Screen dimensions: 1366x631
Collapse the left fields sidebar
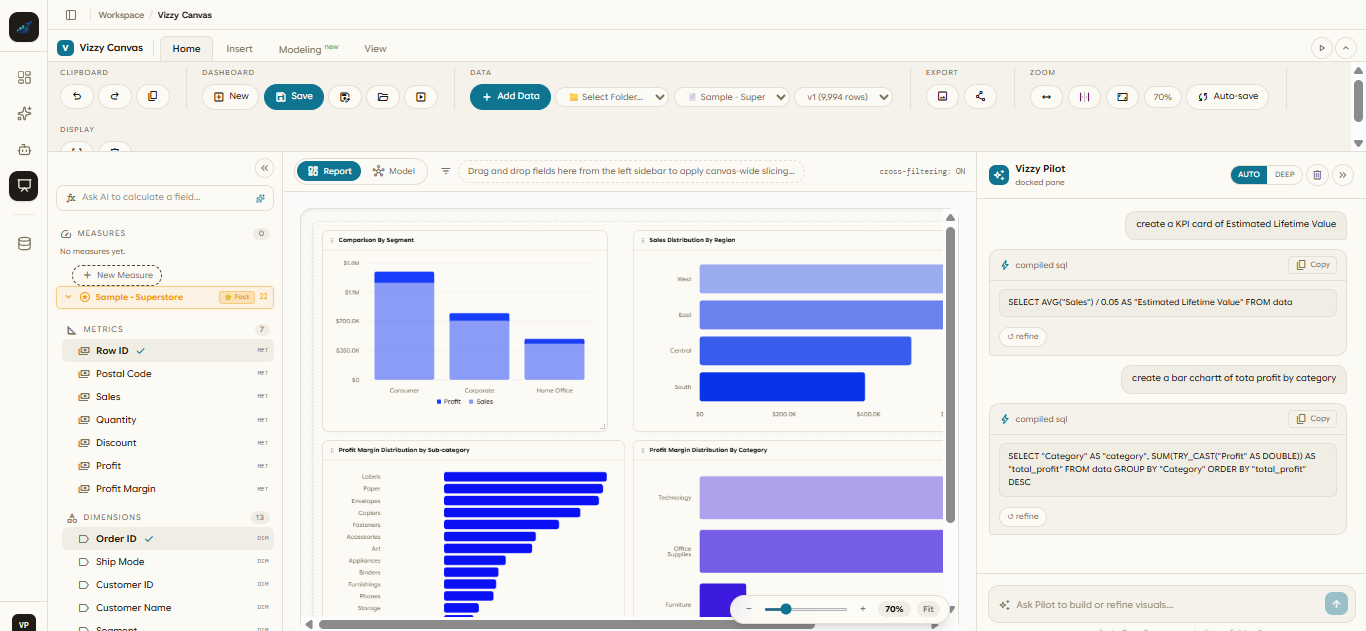264,168
